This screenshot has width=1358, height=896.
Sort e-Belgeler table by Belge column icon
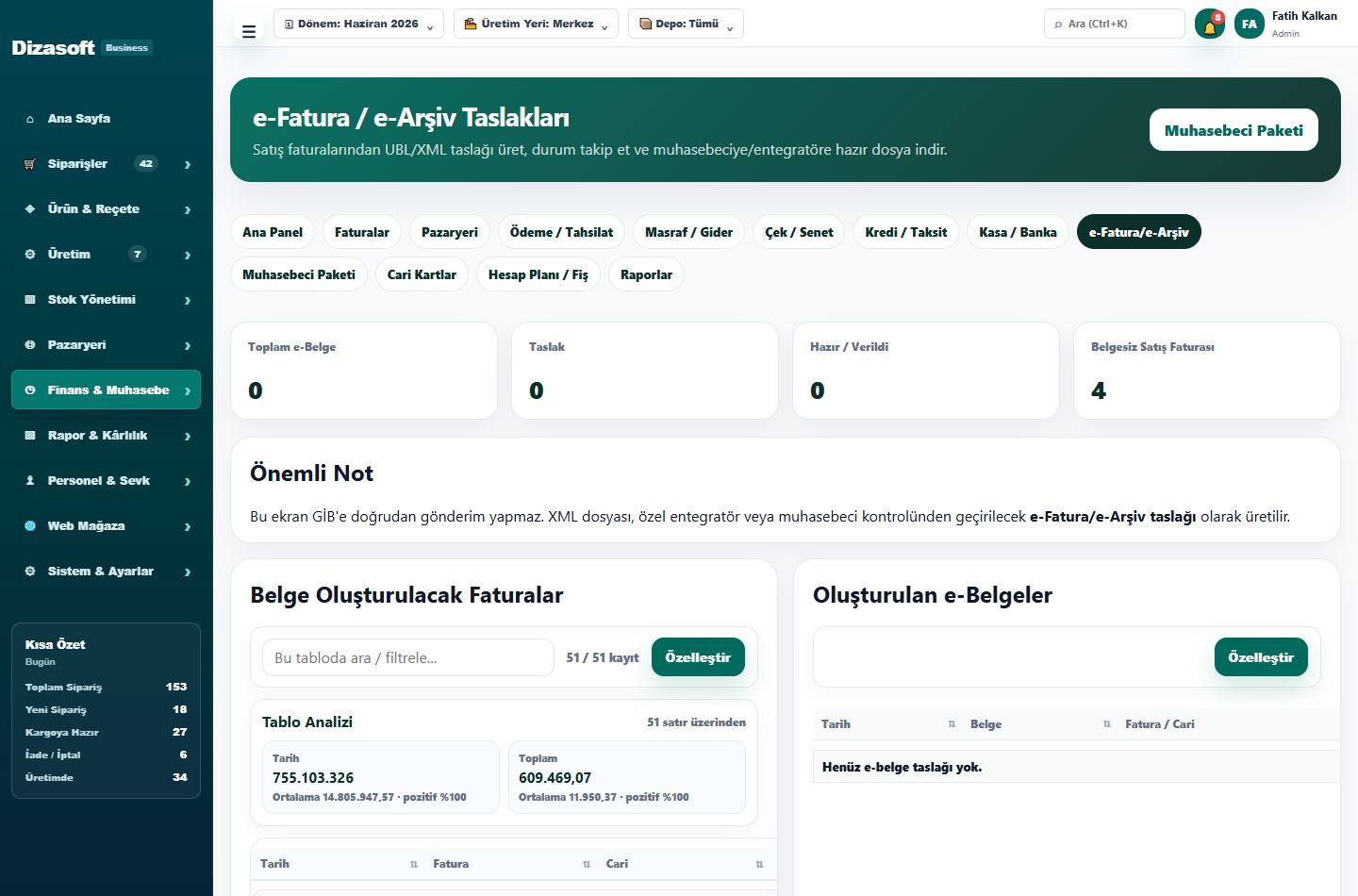pos(1107,724)
